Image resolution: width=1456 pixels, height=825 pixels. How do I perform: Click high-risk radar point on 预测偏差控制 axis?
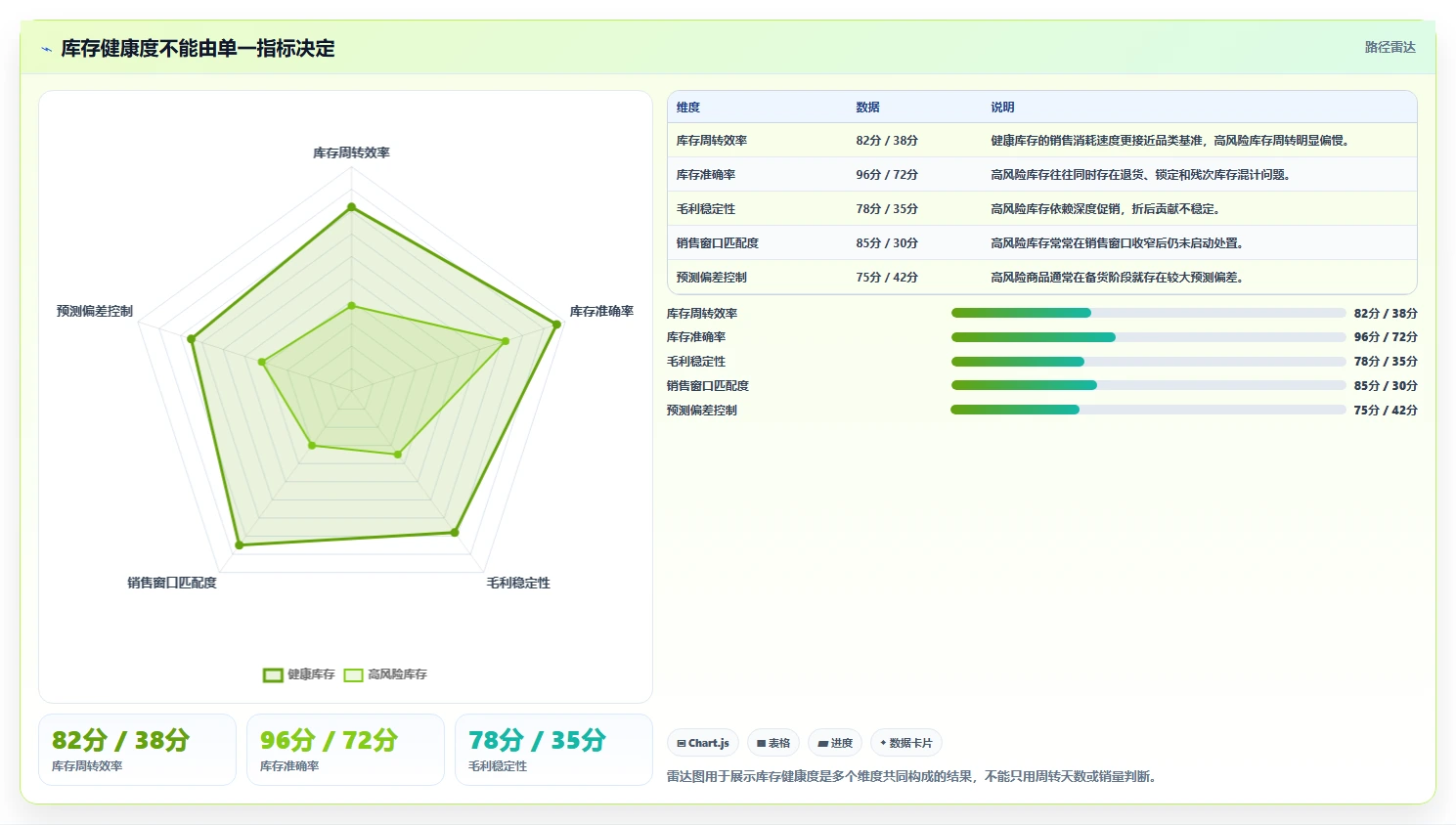click(x=262, y=362)
